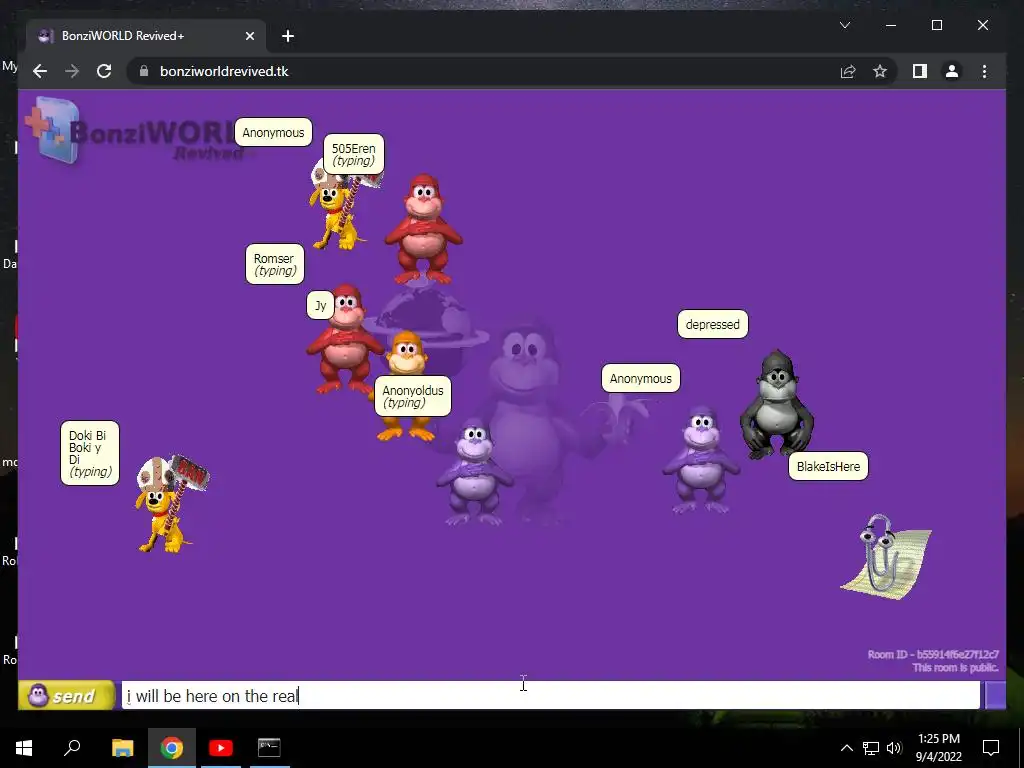The image size is (1024, 768).
Task: Click the gray gorilla BlakeIsHere character
Action: pos(776,405)
